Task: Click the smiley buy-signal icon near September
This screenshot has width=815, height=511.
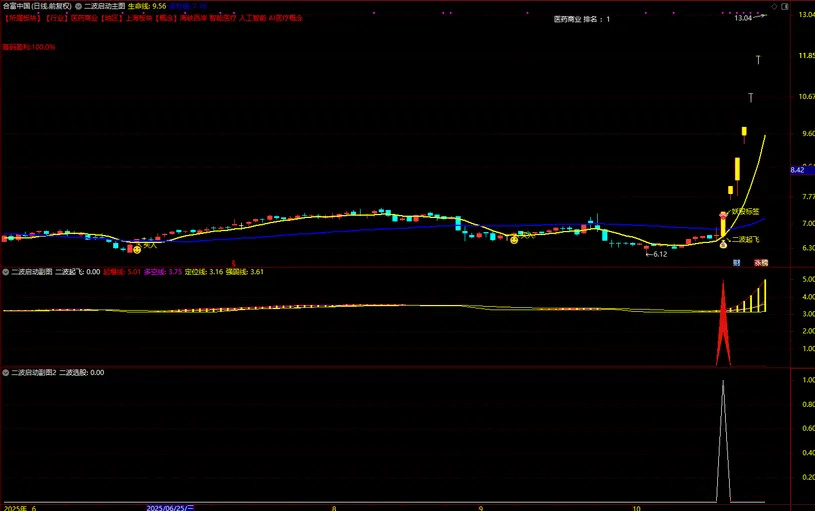Action: click(x=514, y=238)
